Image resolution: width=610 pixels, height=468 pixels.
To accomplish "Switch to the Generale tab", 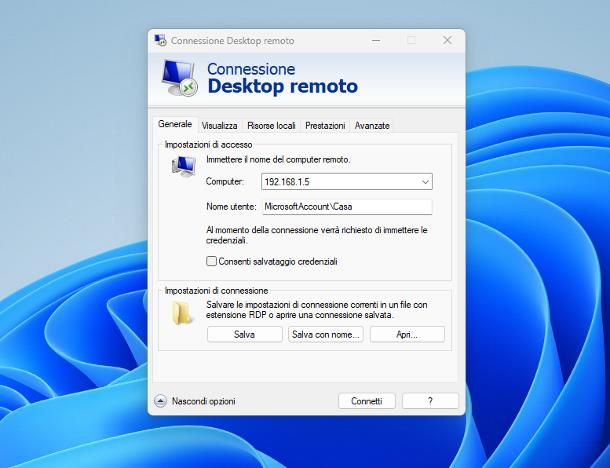I will click(175, 124).
